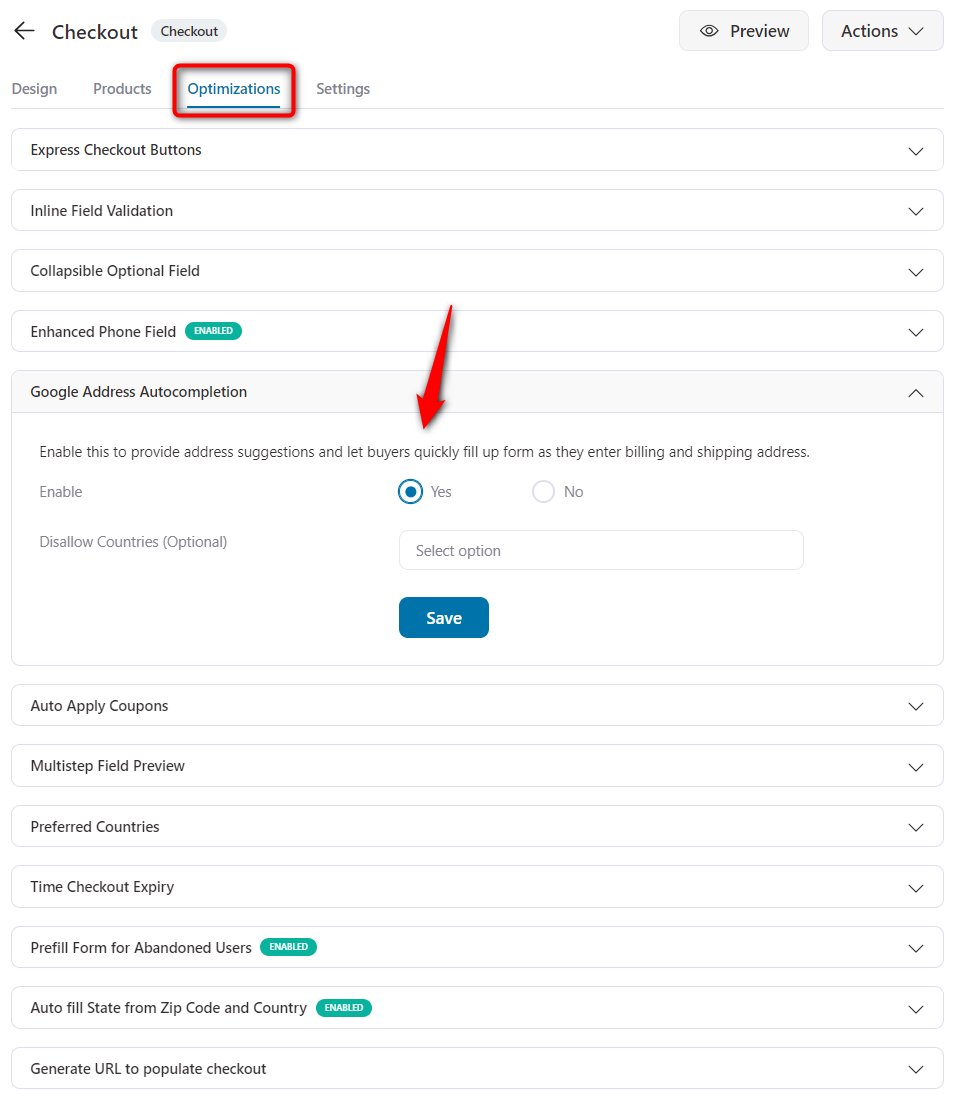Click the back arrow to leave Checkout
The width and height of the screenshot is (955, 1099).
(x=24, y=30)
